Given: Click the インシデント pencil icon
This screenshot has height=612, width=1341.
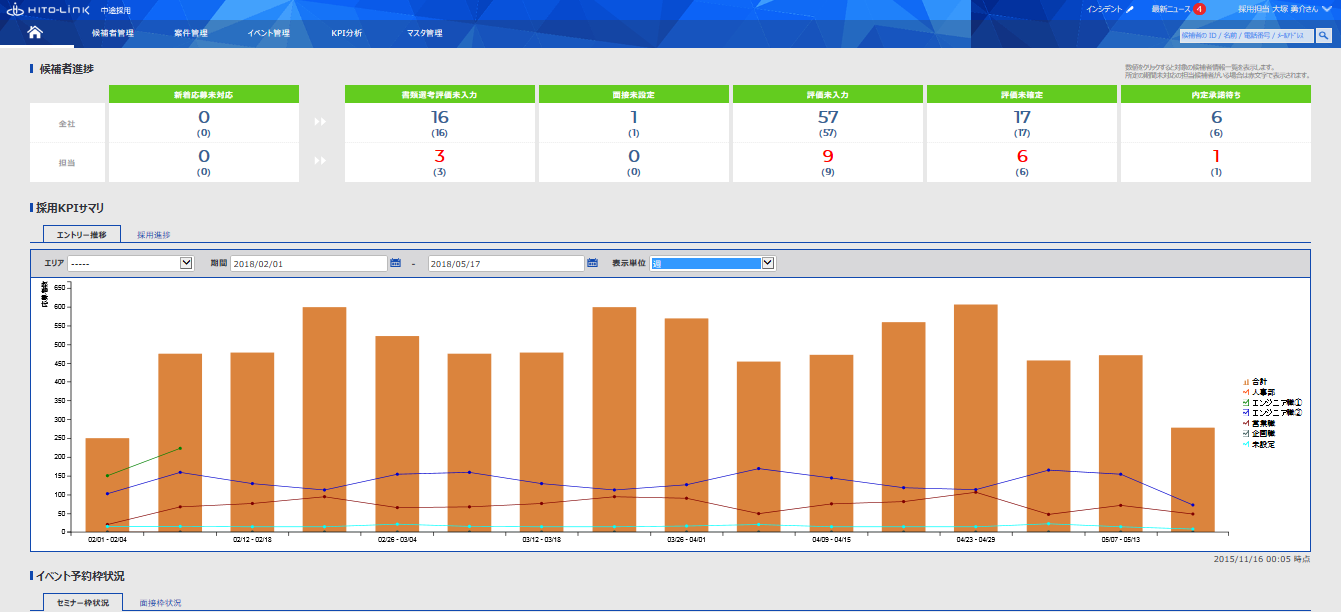Looking at the screenshot, I should coord(1130,9).
